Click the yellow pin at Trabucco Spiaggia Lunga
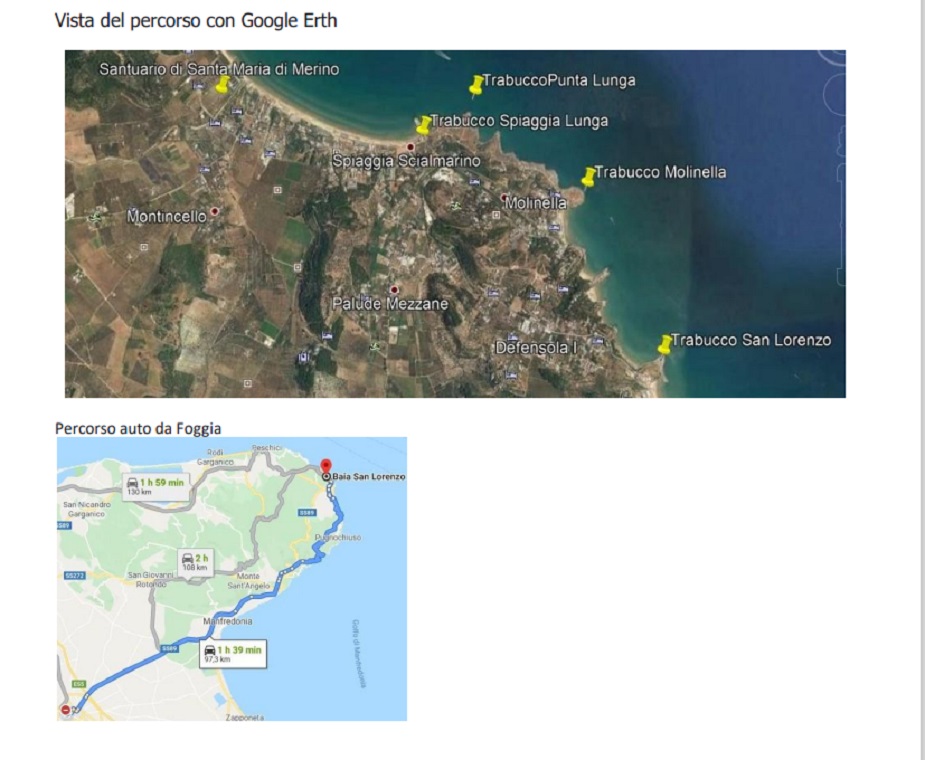Screen dimensions: 925x760 (x=423, y=125)
